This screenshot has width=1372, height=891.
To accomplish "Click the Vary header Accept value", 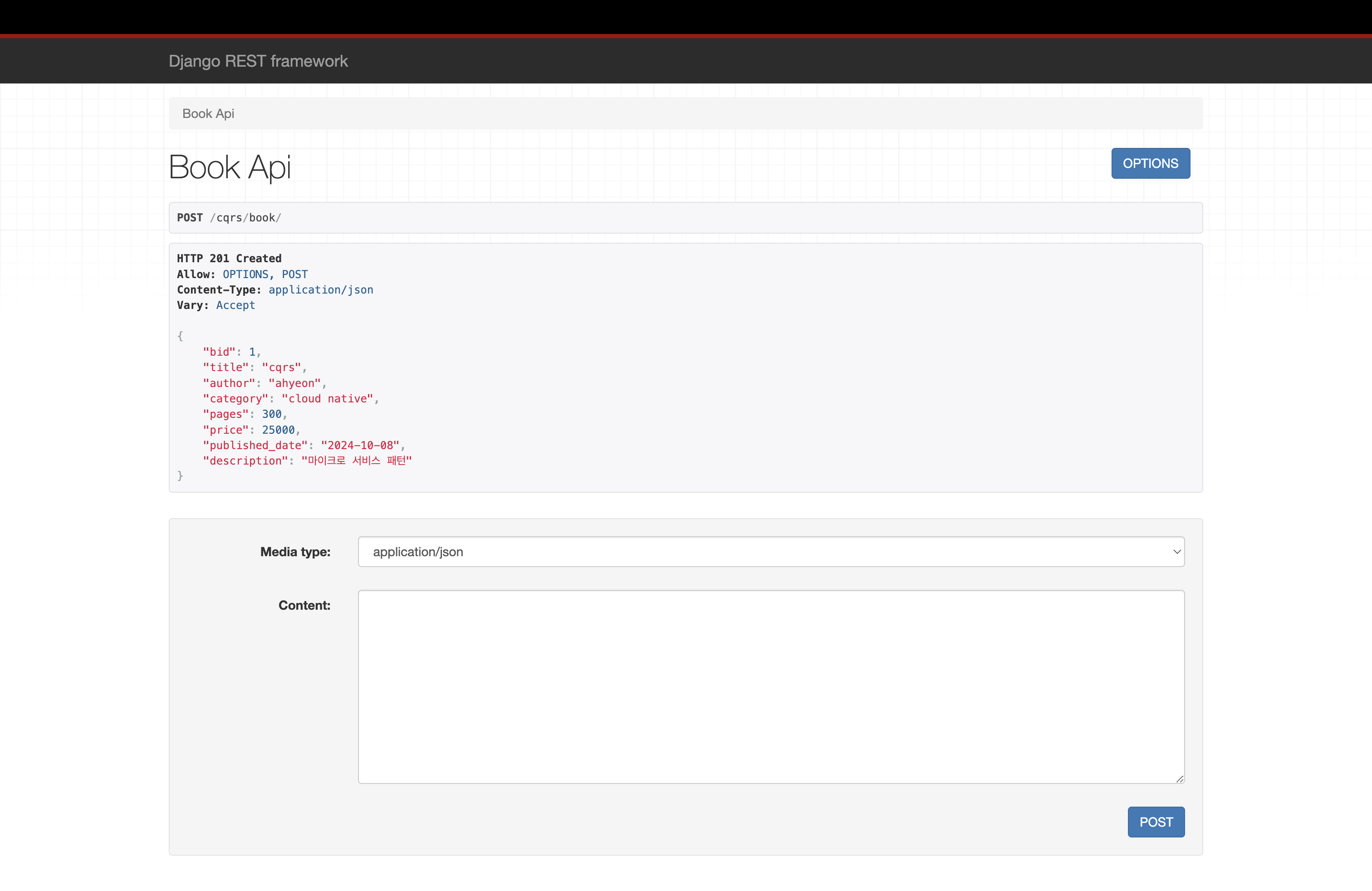I will (235, 305).
